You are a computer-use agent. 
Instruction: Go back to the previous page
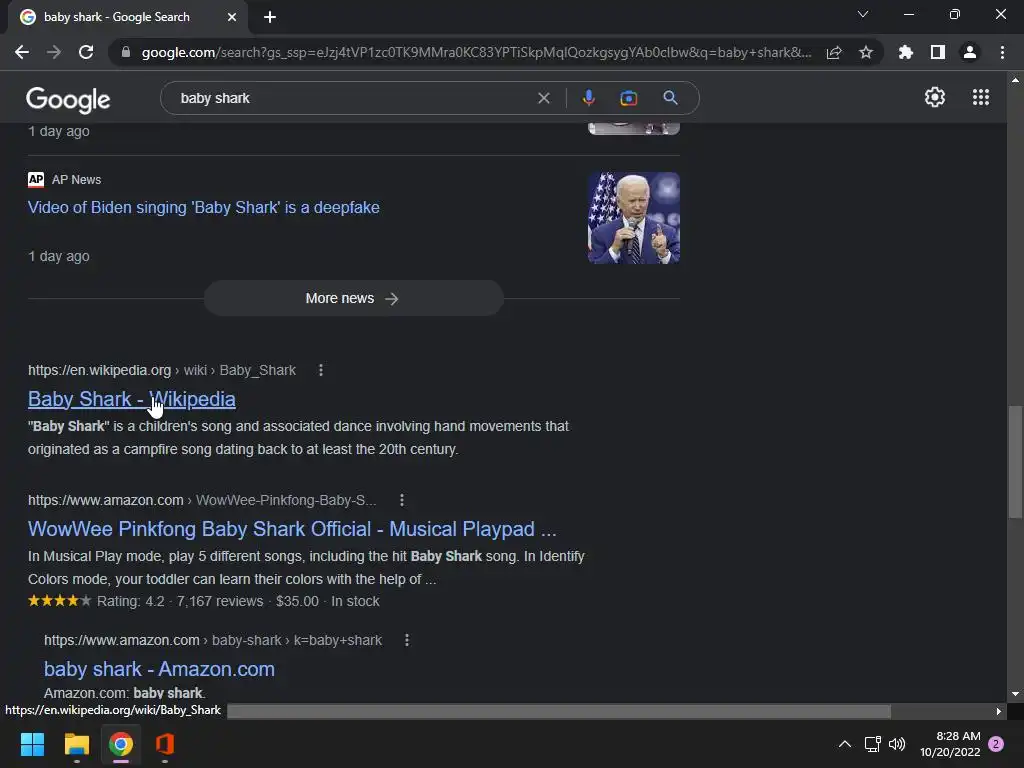22,52
